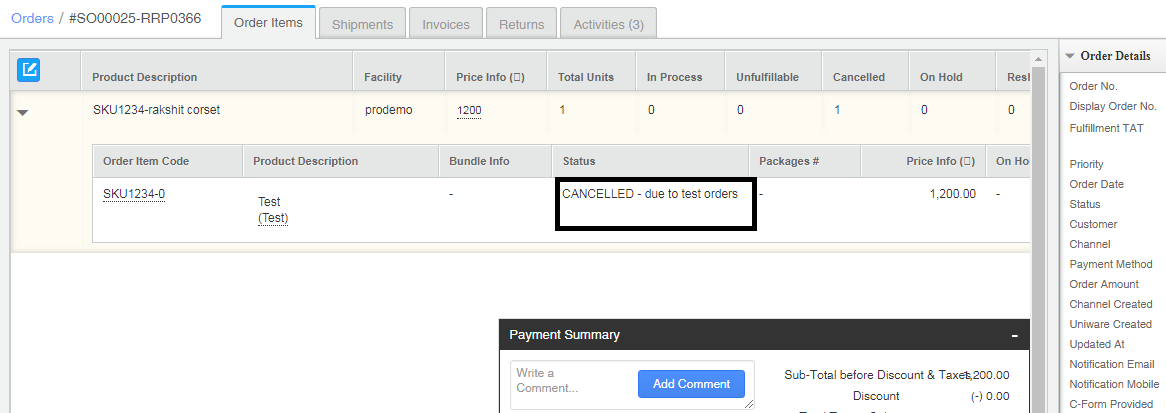
Task: Open the Returns tab
Action: click(x=521, y=22)
